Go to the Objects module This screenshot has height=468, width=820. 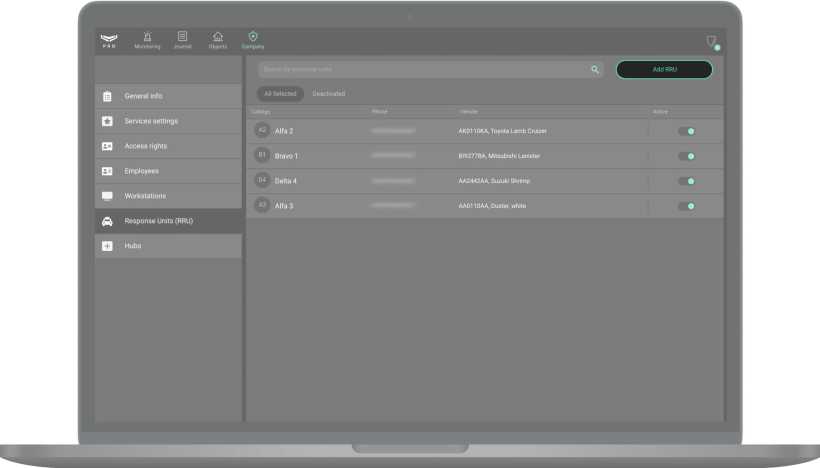point(218,40)
